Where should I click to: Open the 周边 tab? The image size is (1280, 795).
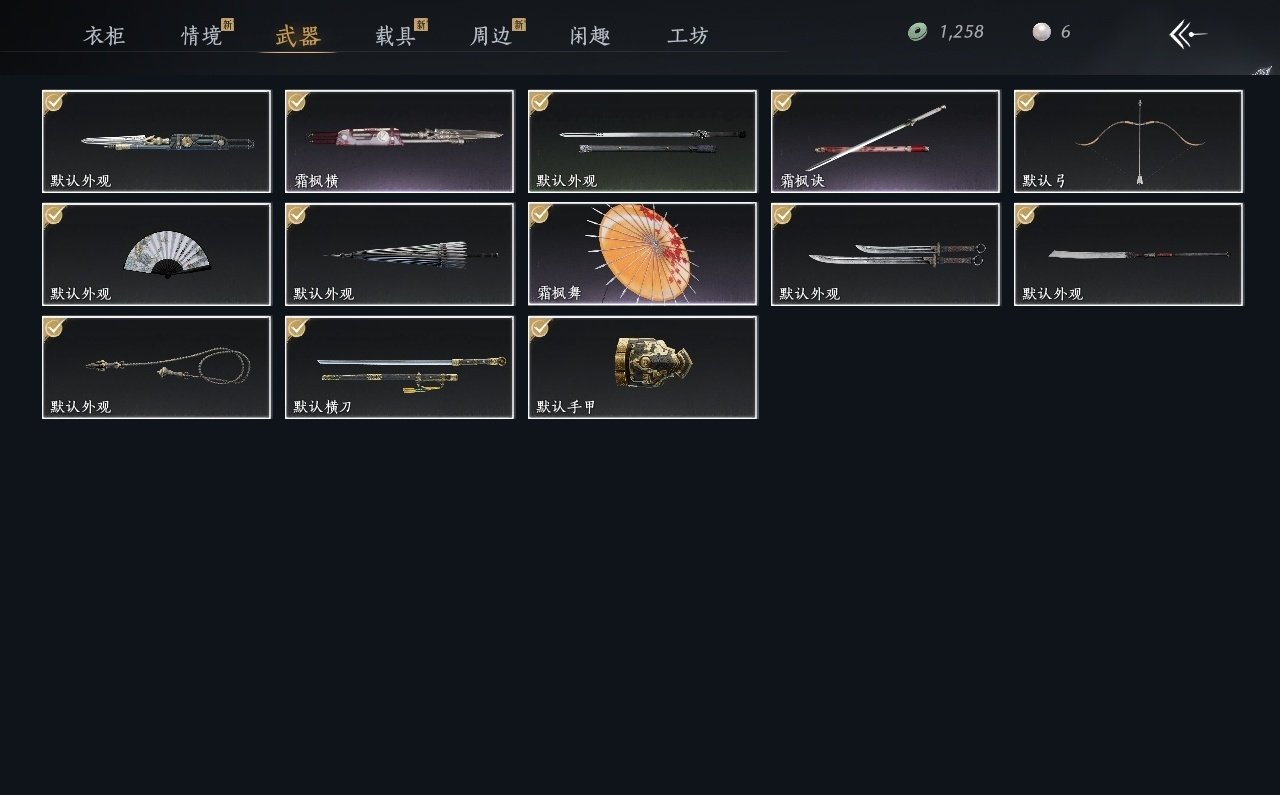click(492, 36)
